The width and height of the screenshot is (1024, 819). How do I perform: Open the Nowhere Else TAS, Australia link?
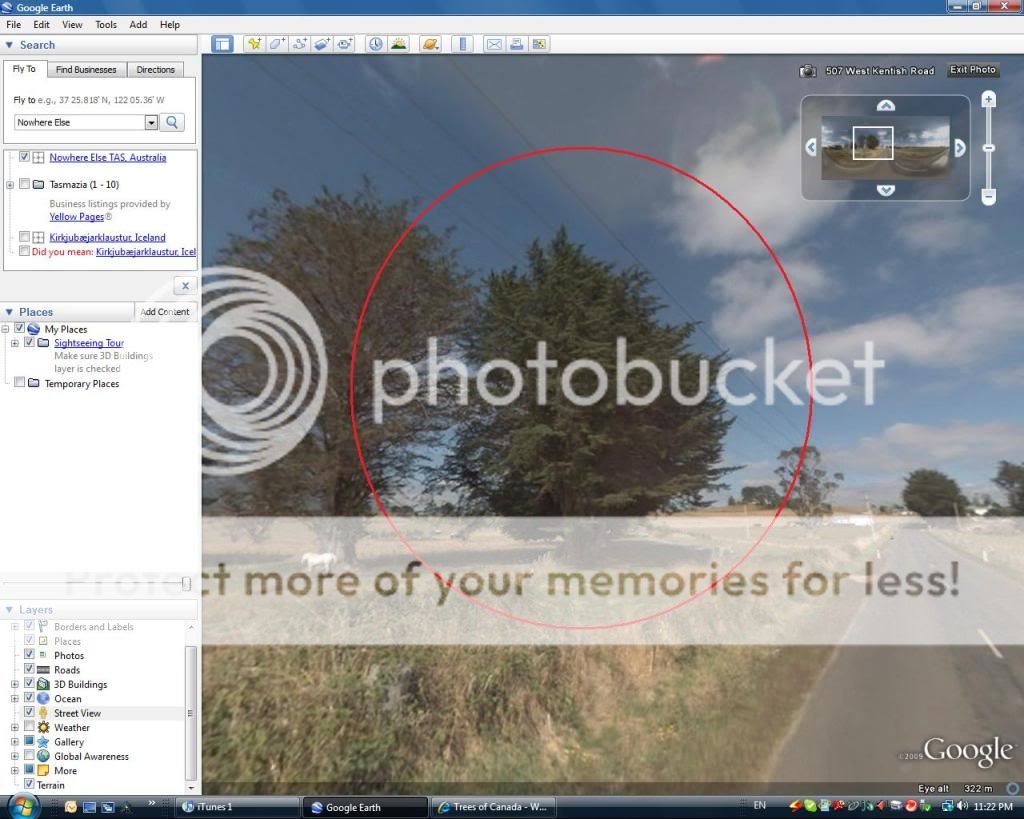(108, 157)
